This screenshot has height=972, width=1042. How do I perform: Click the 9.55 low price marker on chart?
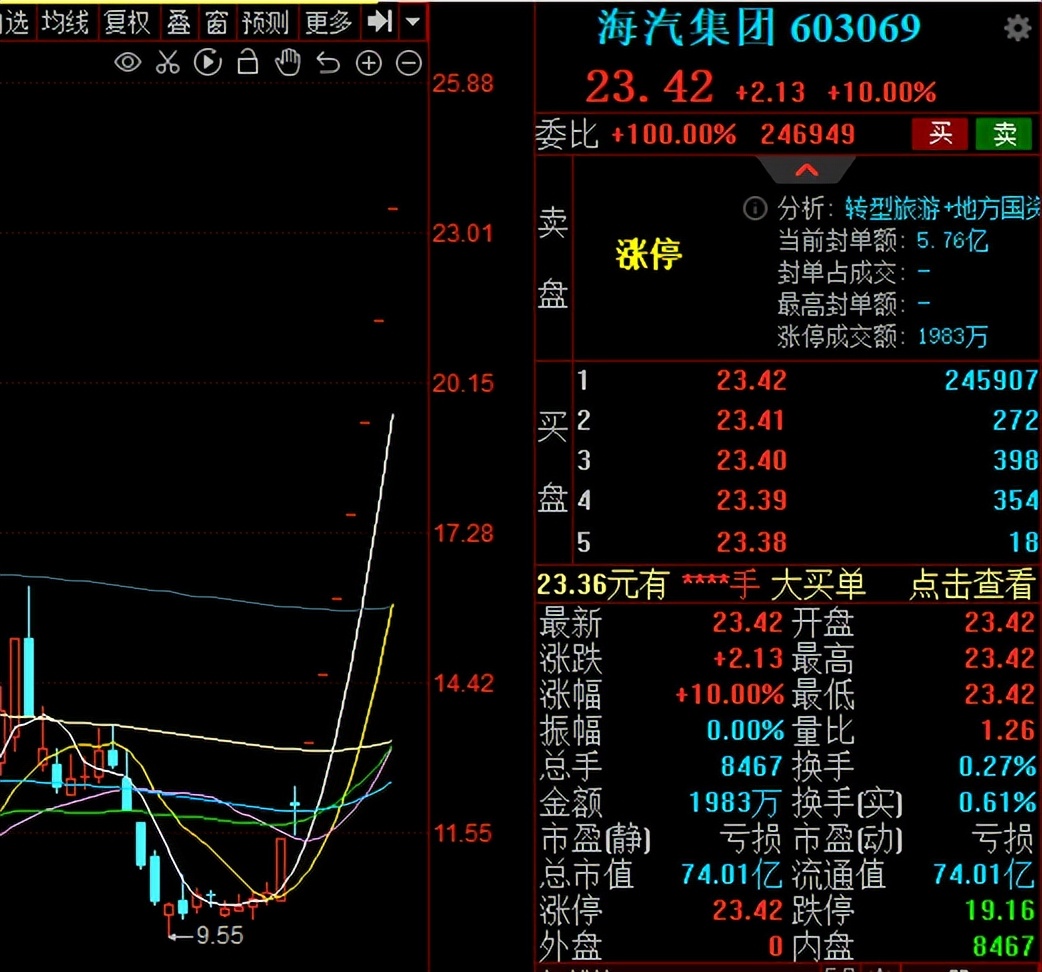[219, 935]
